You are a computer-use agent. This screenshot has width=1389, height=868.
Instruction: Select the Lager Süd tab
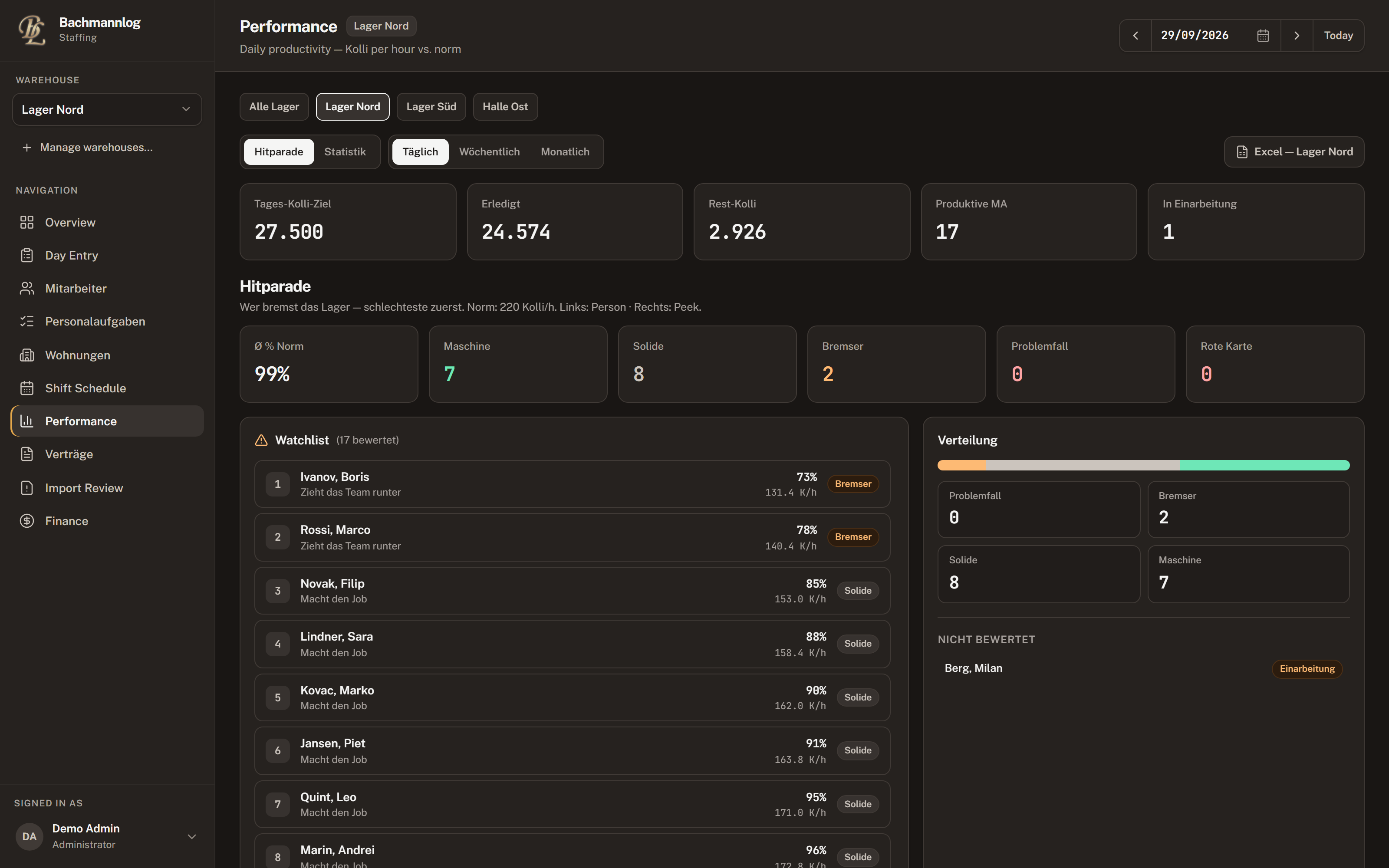[431, 107]
